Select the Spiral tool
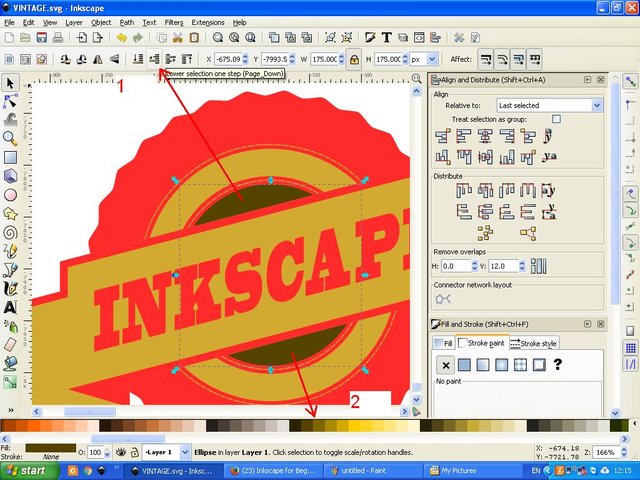The image size is (640, 480). click(10, 233)
